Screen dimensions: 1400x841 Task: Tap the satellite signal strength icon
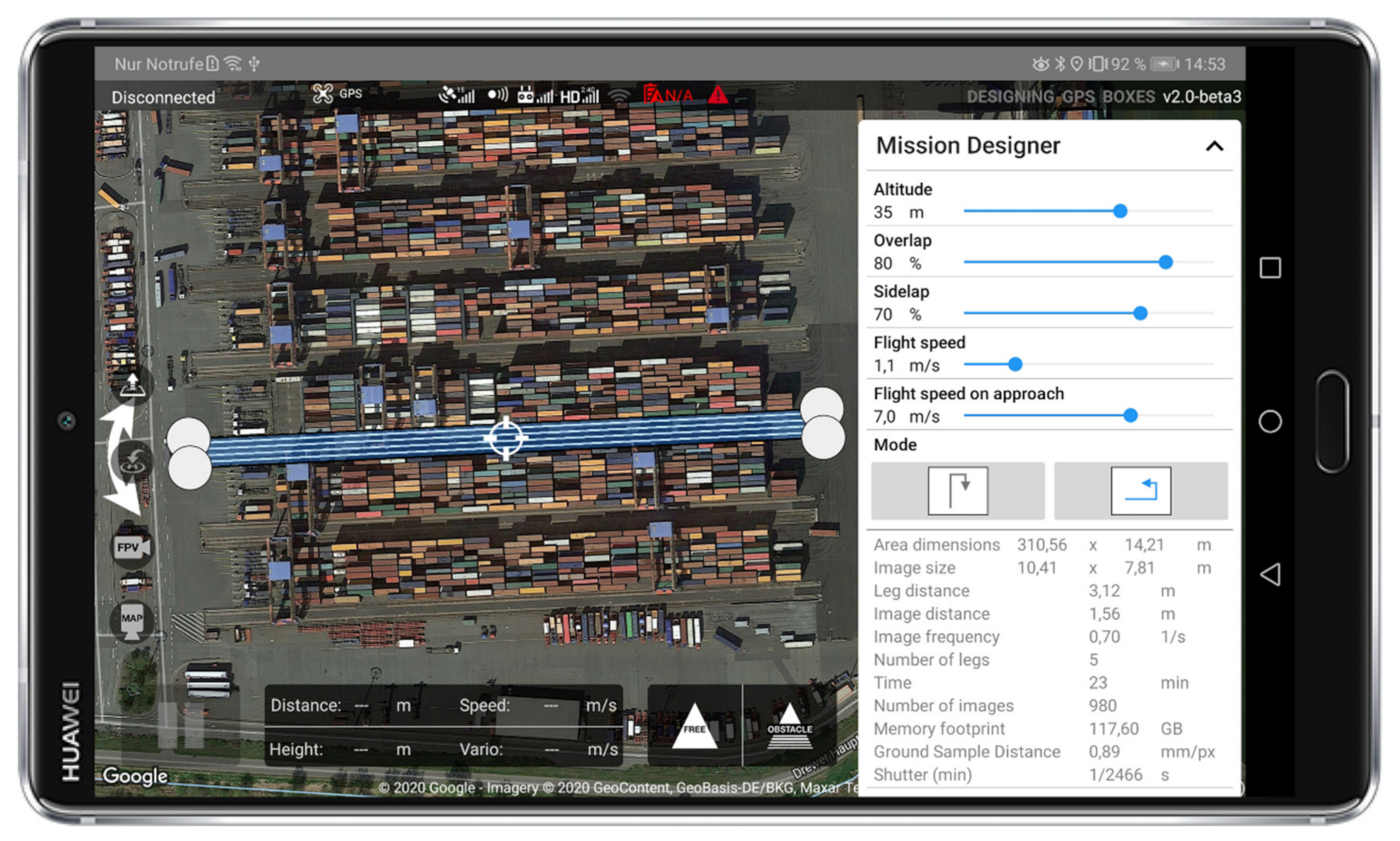point(457,96)
